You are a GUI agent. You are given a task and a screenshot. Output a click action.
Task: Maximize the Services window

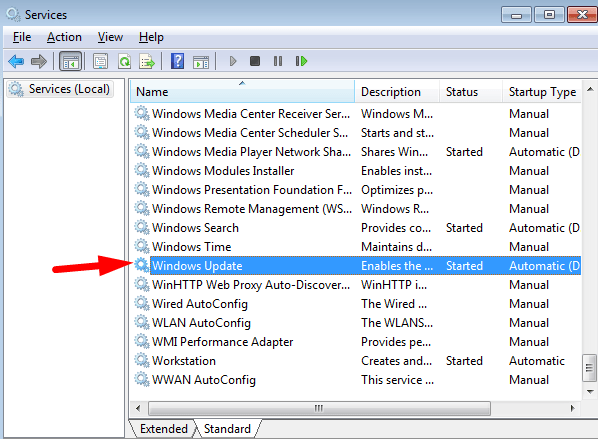click(x=549, y=15)
